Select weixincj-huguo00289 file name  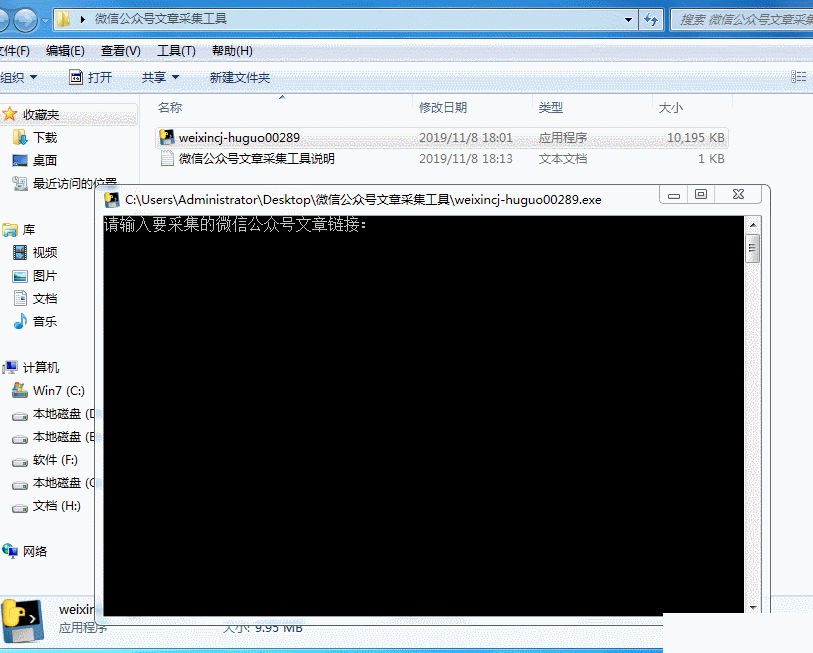pyautogui.click(x=239, y=138)
